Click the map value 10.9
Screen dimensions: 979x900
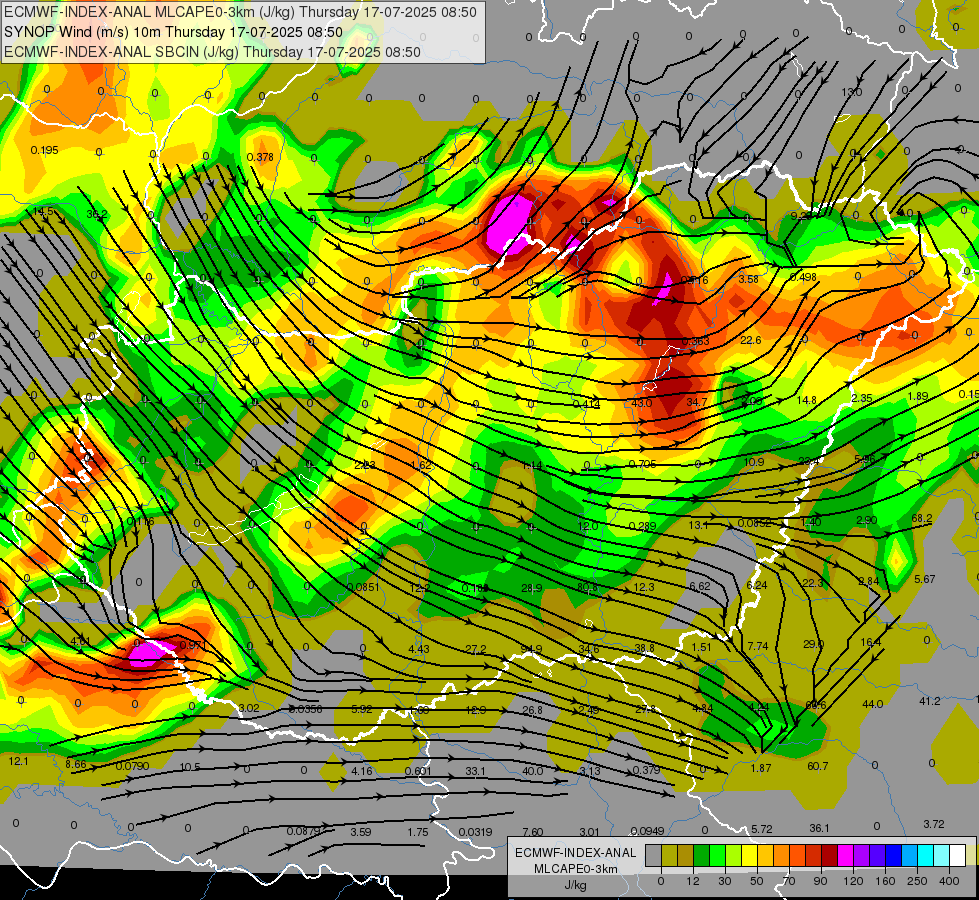[754, 462]
